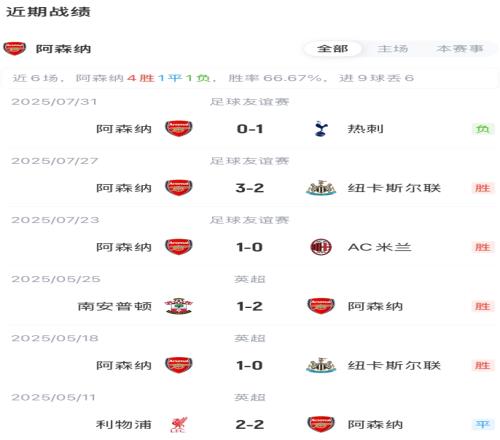This screenshot has height=440, width=500.
Task: Click Tottenham crest in the 0-1 match
Action: point(321,129)
